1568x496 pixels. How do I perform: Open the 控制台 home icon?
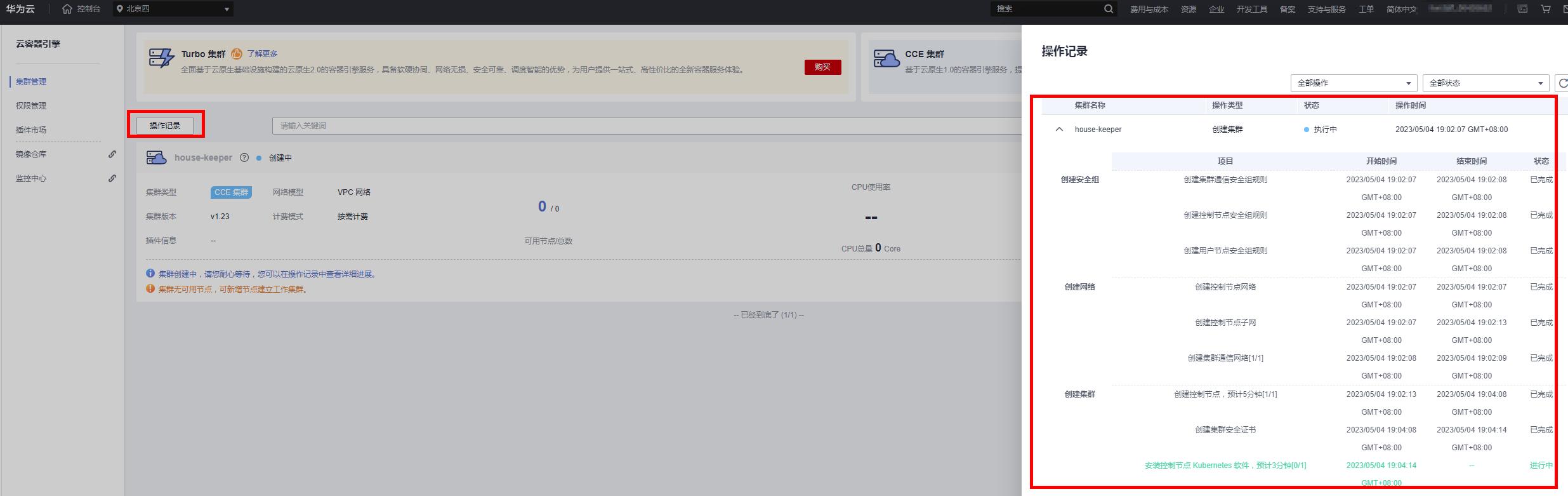point(67,9)
